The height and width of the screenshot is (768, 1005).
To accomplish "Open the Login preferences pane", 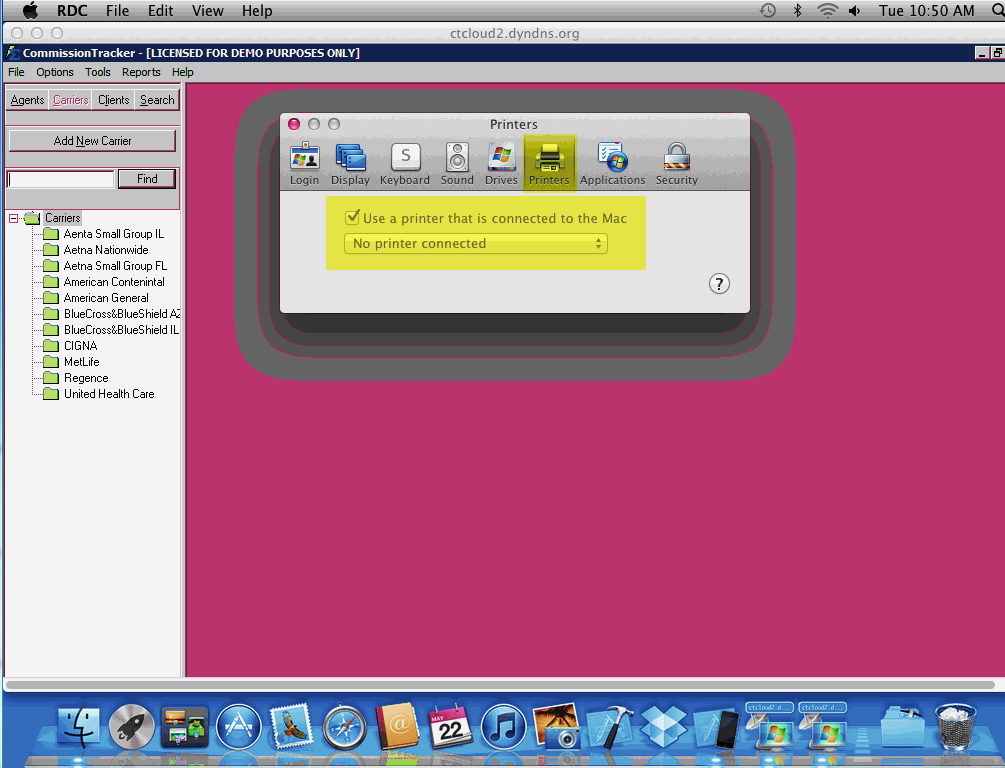I will point(304,164).
